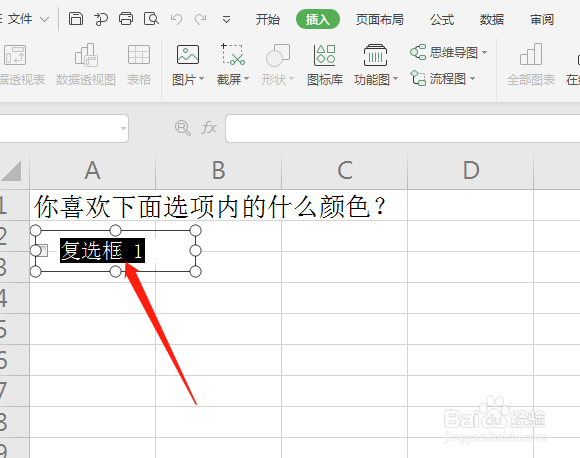Open the 页面布局 tab
Viewport: 580px width, 458px height.
[x=380, y=19]
